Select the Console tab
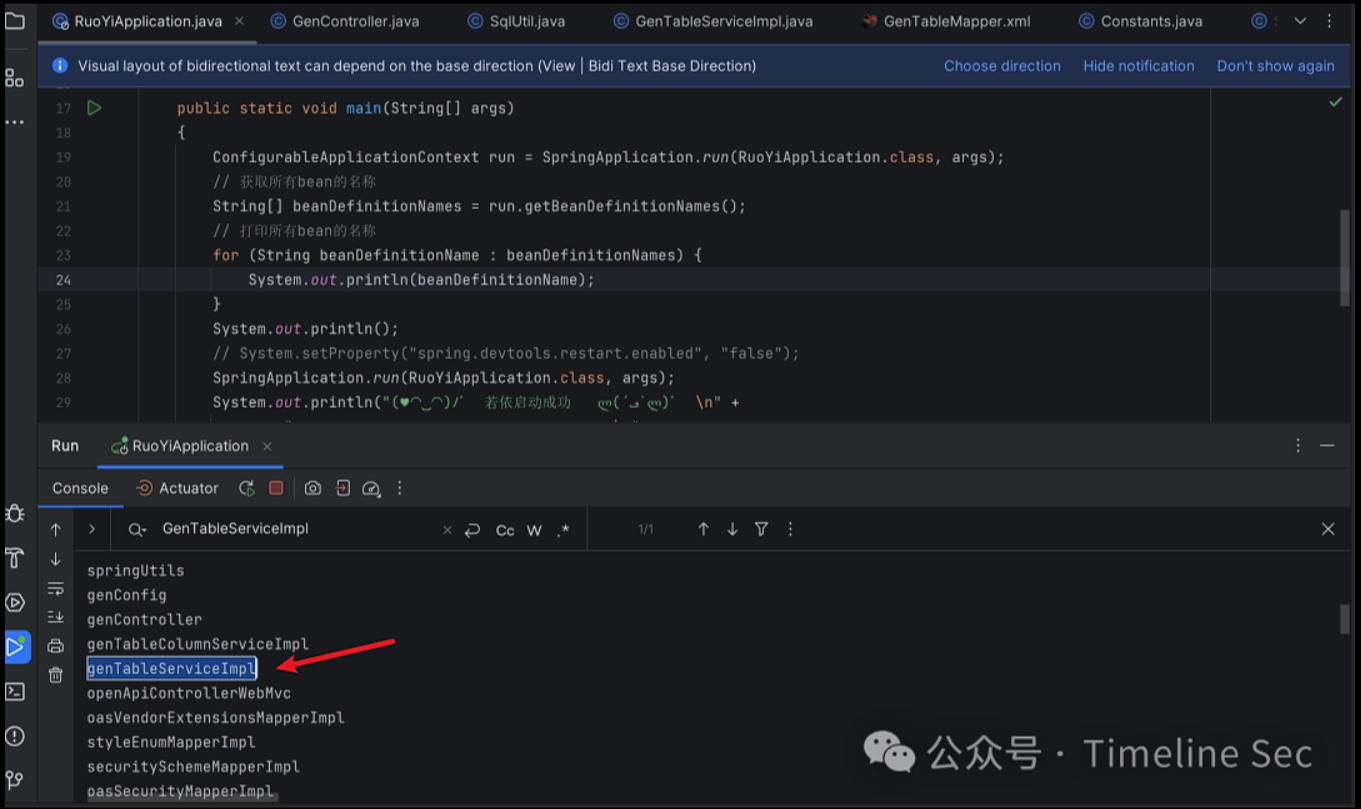This screenshot has width=1361, height=809. (x=80, y=488)
